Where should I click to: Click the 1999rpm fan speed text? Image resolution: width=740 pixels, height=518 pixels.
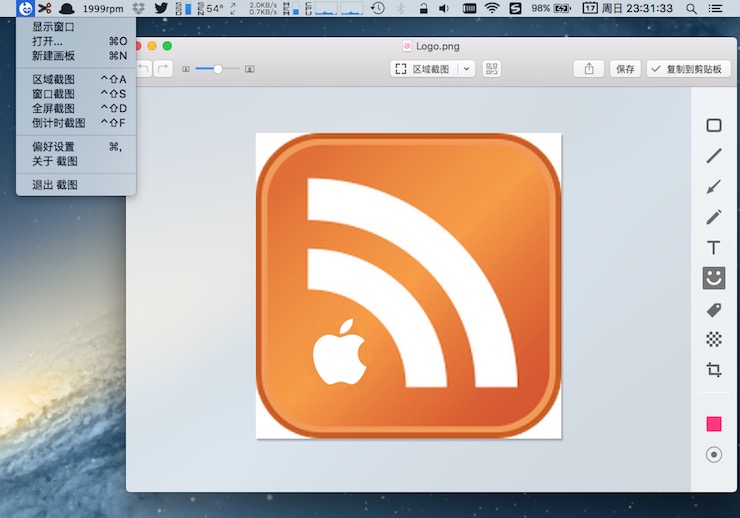[x=103, y=8]
